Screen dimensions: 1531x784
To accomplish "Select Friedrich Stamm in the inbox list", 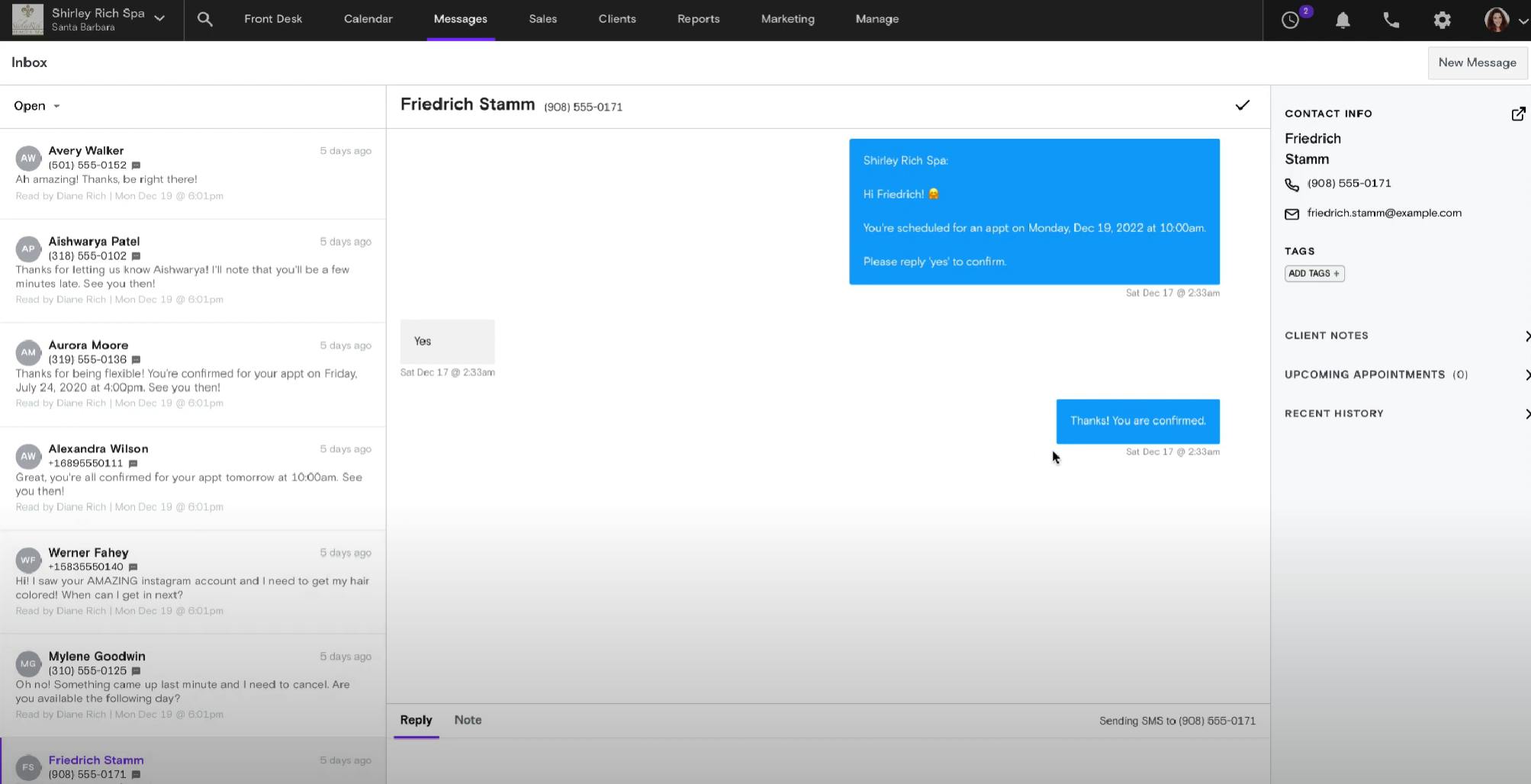I will click(x=193, y=761).
